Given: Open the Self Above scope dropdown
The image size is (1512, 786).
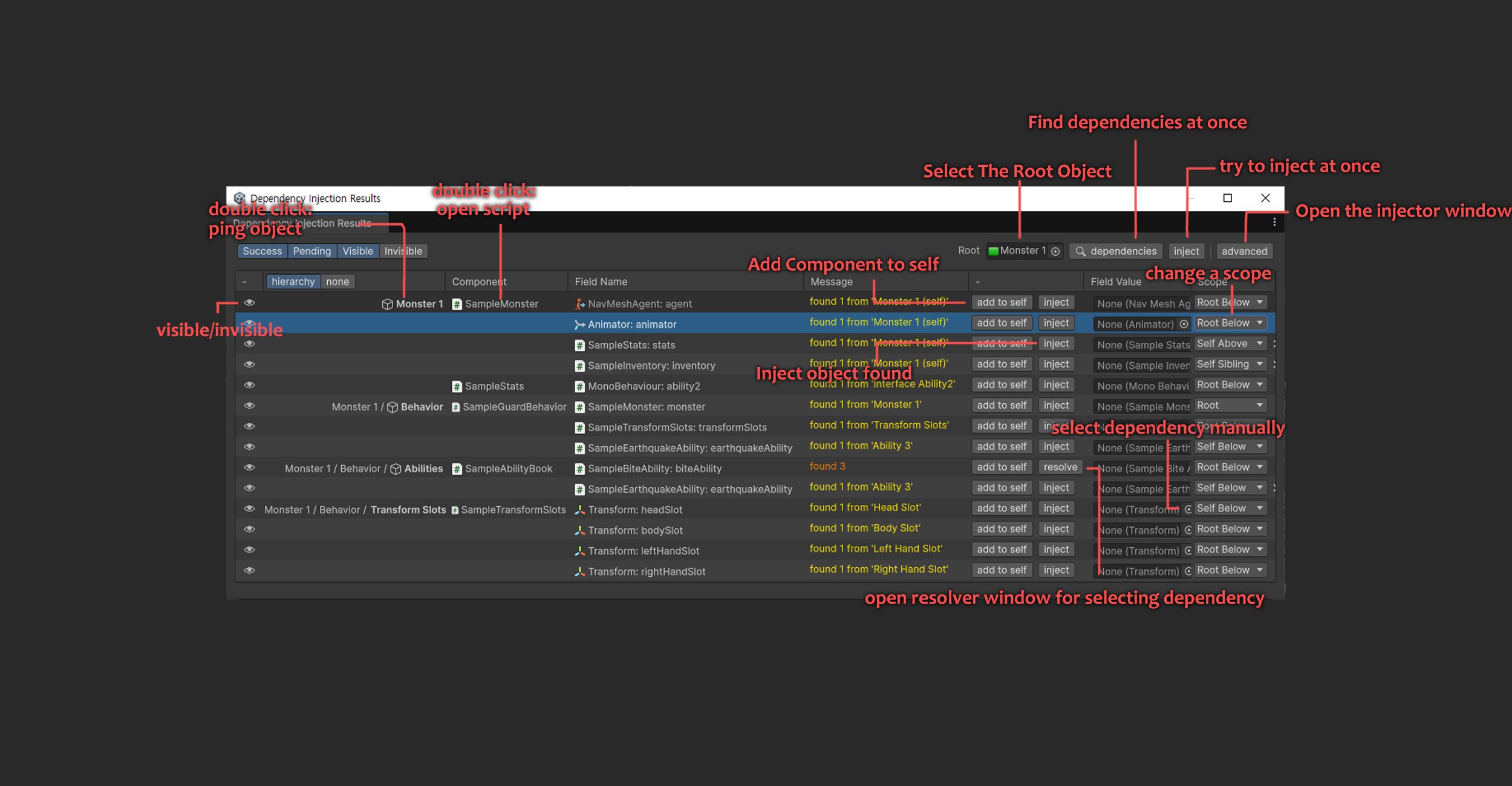Looking at the screenshot, I should [1230, 344].
